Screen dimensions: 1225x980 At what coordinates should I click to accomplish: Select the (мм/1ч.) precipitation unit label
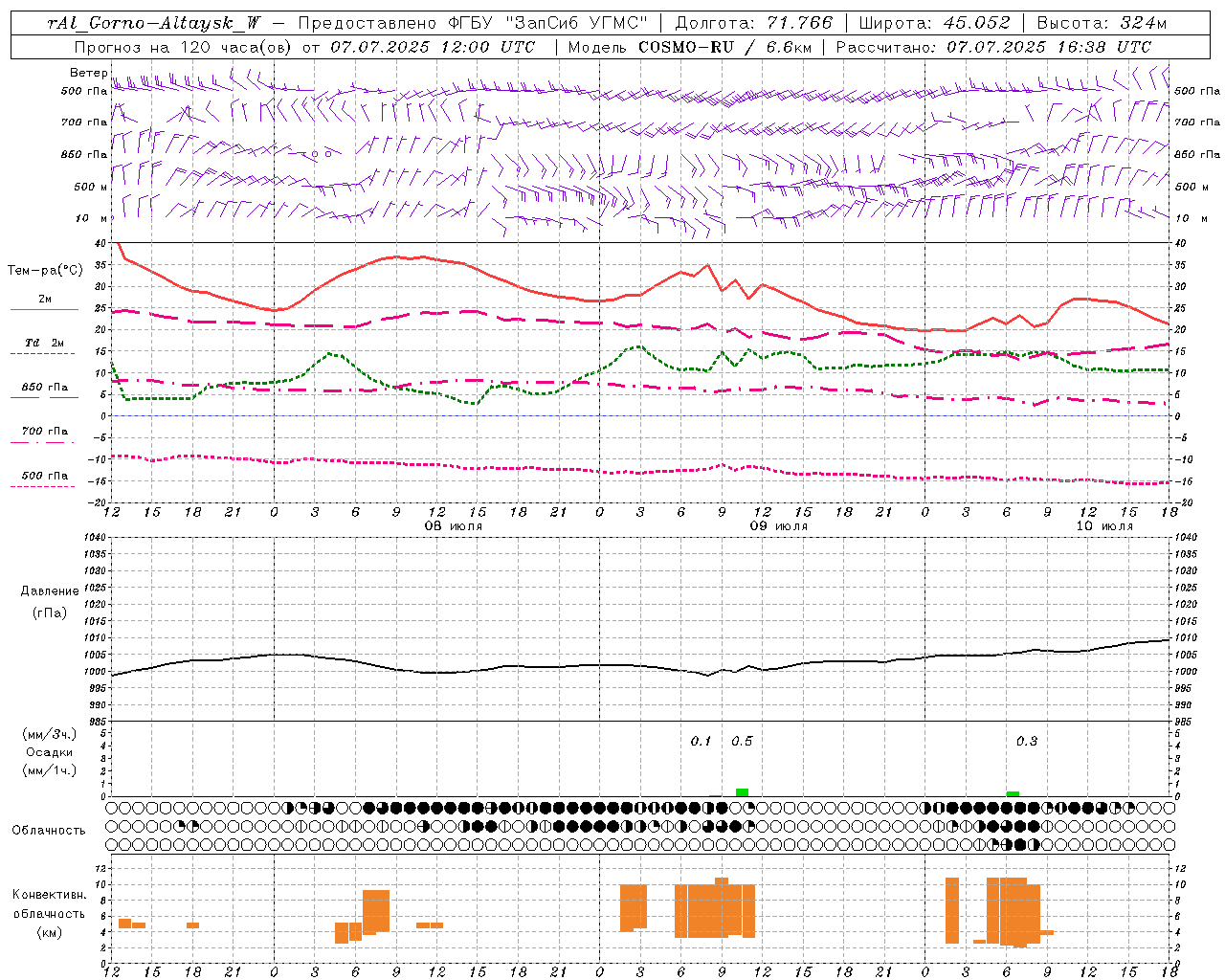click(x=50, y=770)
